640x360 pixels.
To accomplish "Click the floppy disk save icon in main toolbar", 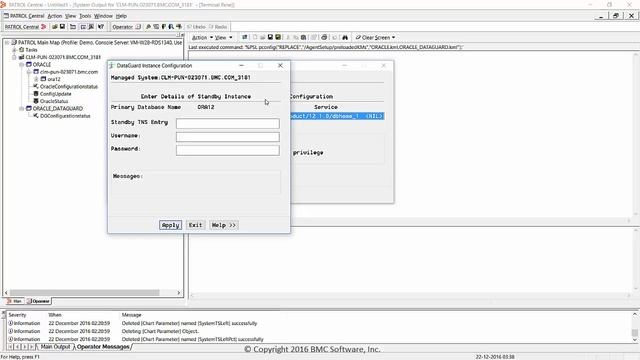I will [62, 27].
